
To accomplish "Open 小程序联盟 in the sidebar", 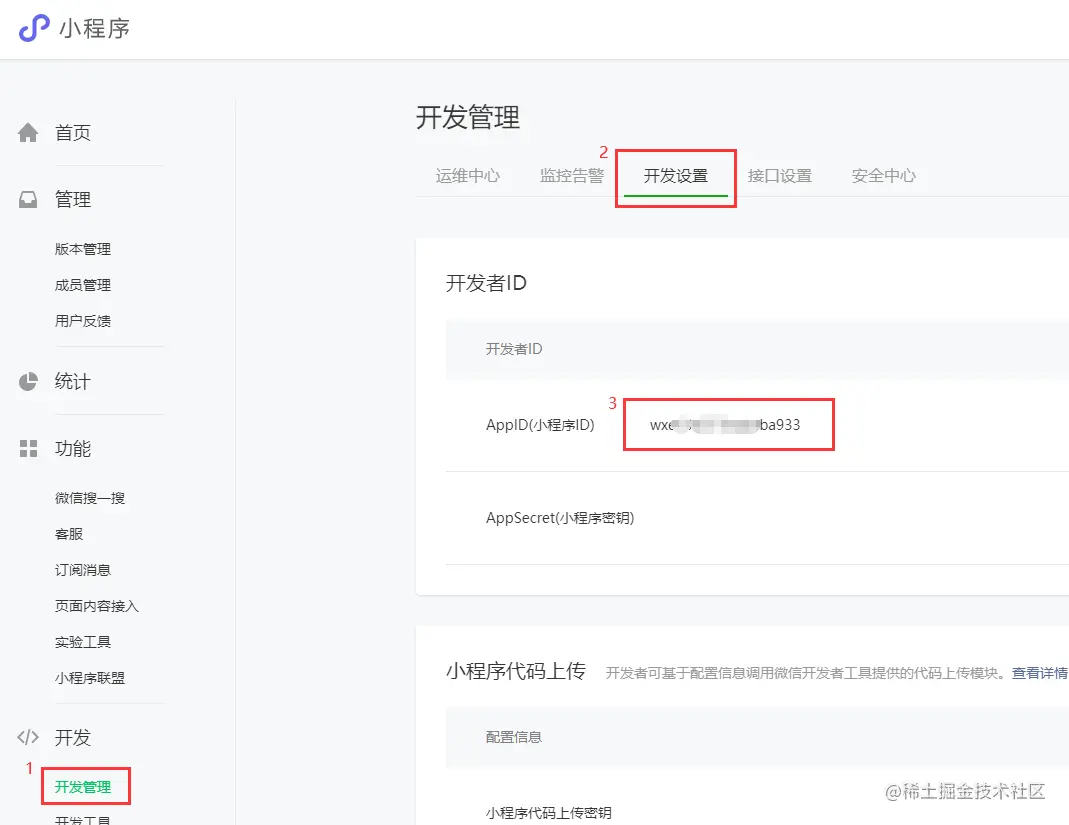I will coord(90,678).
